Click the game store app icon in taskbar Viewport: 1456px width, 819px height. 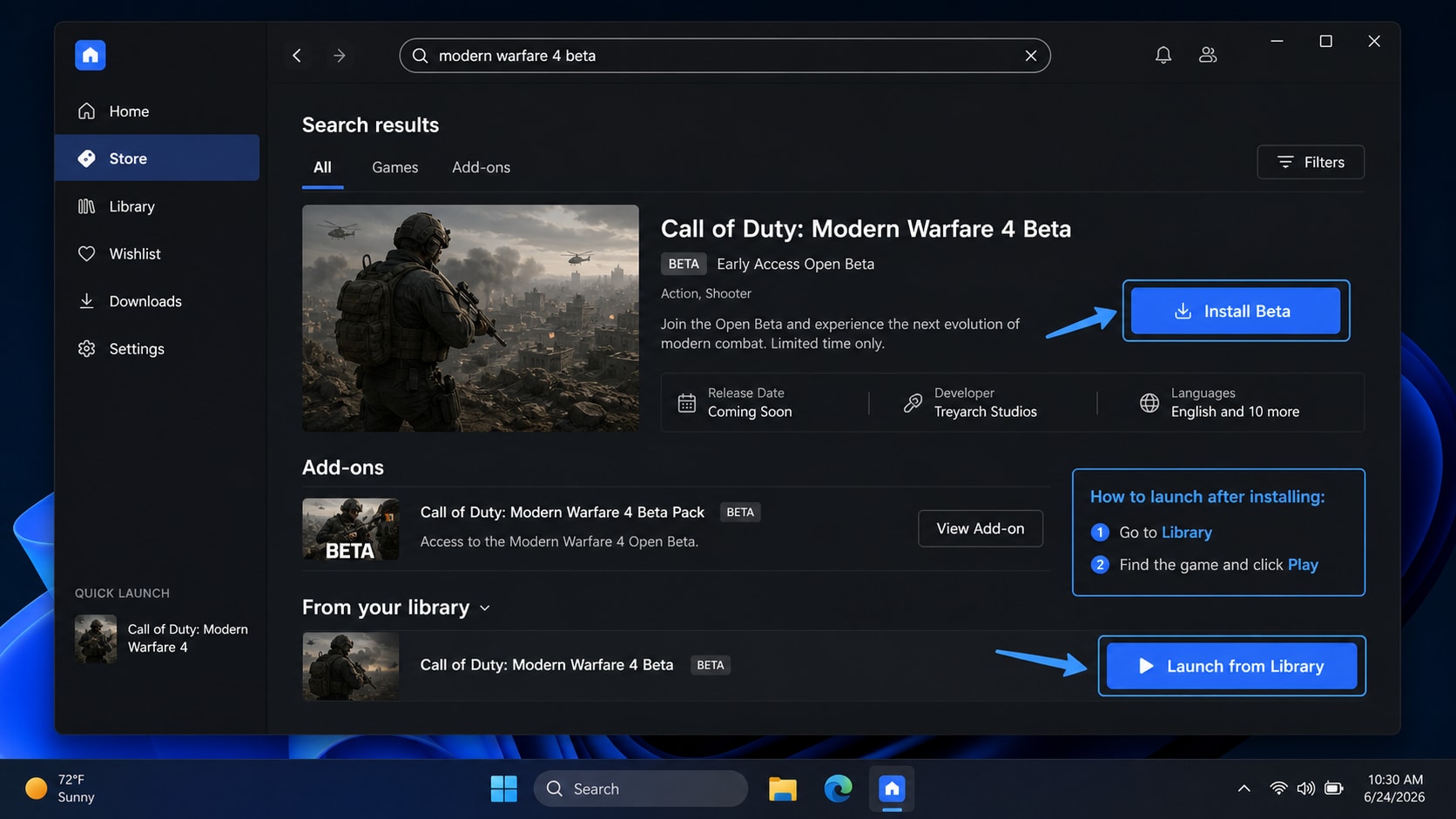point(892,789)
